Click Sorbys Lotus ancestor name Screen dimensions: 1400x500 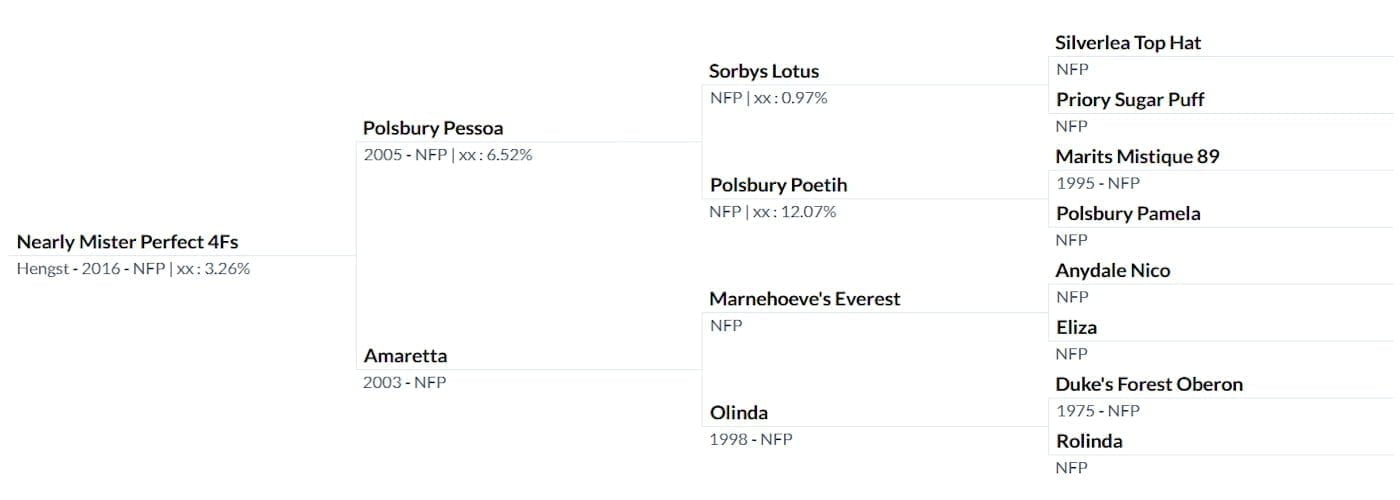click(764, 71)
